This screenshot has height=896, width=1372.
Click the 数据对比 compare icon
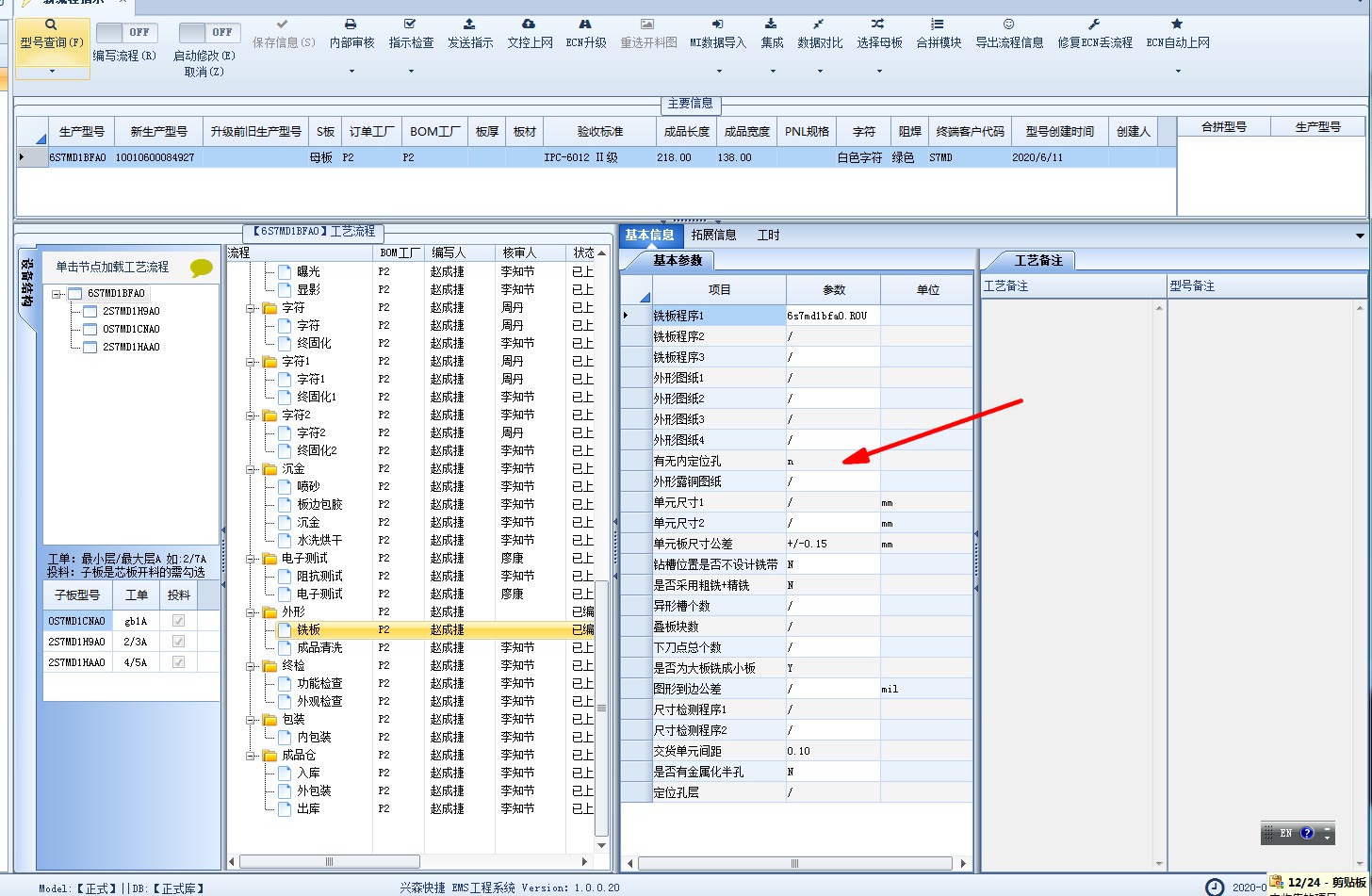(819, 24)
